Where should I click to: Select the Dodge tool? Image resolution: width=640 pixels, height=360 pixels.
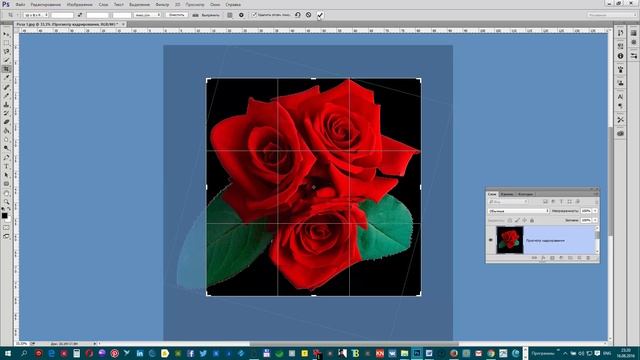[6, 148]
